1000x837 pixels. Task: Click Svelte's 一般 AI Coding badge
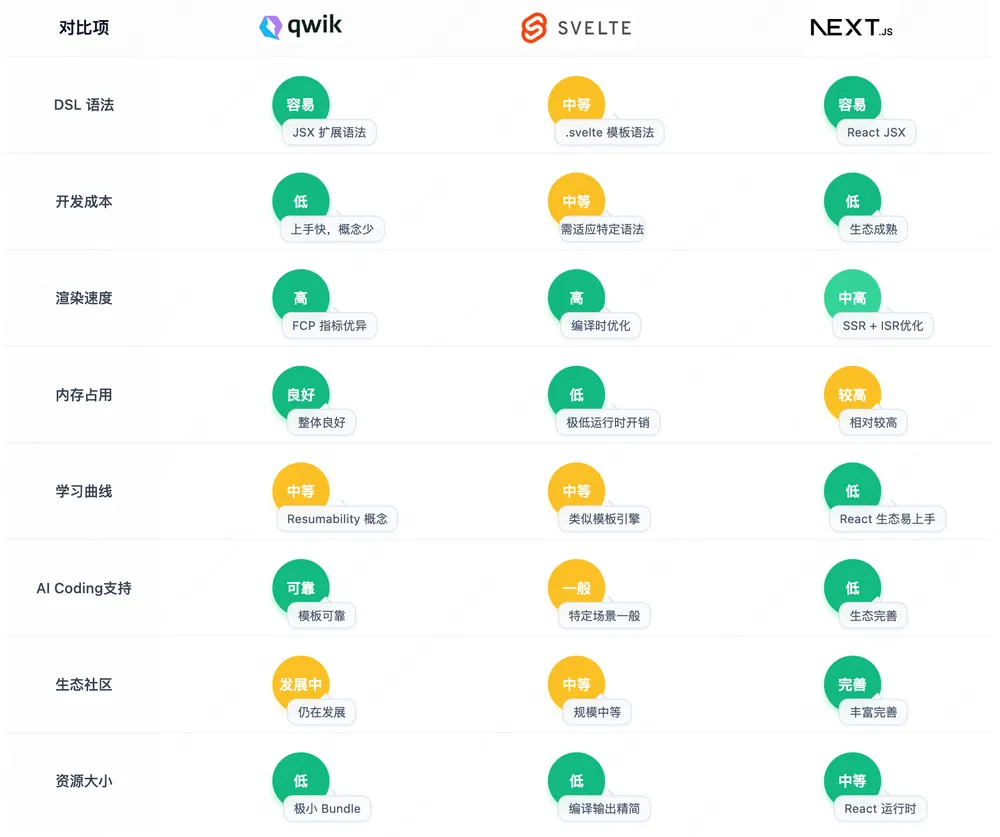point(577,588)
